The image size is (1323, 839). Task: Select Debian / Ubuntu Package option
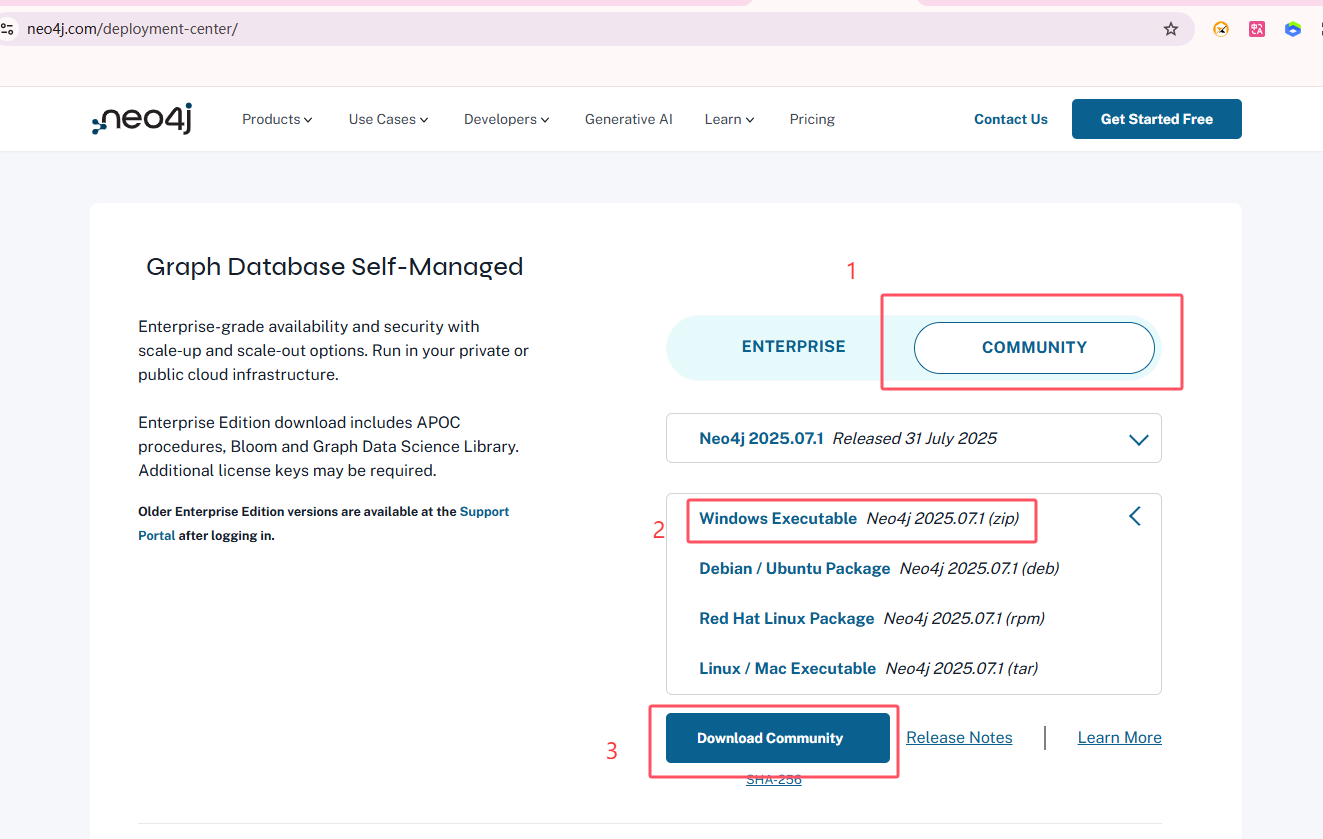point(879,569)
